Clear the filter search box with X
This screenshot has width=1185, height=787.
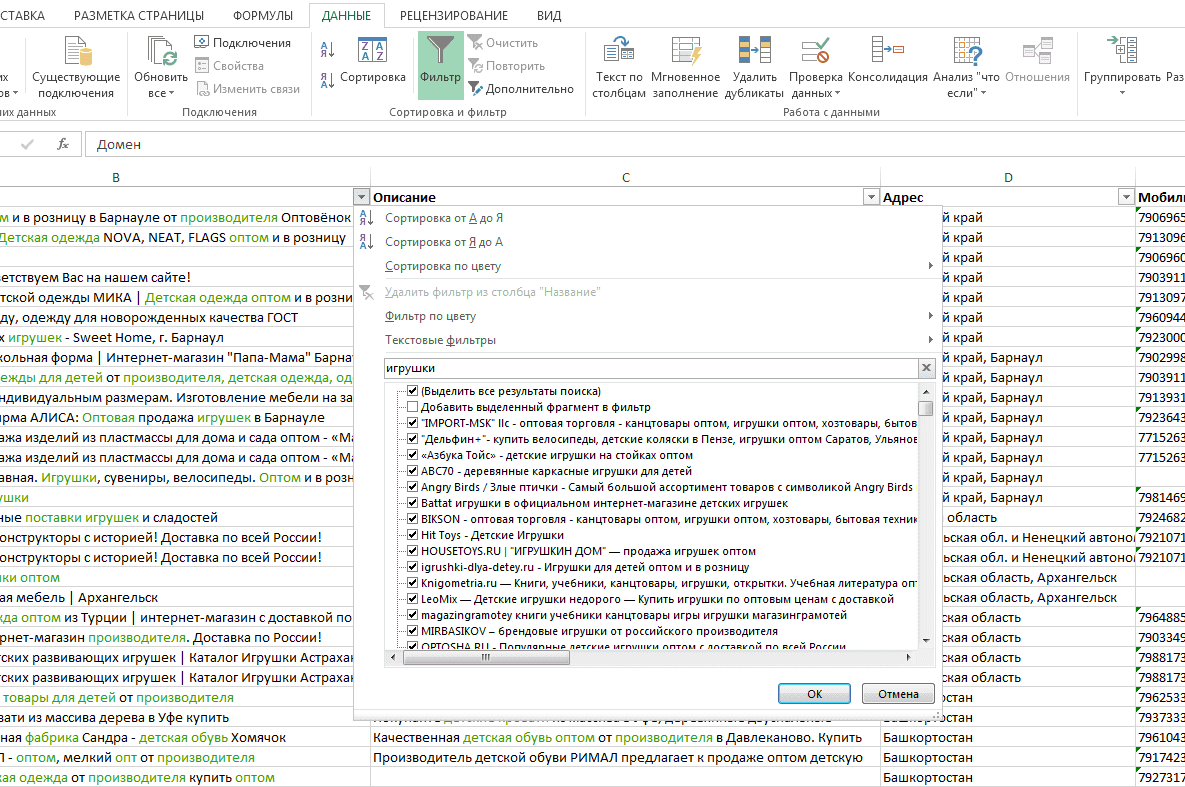coord(926,368)
